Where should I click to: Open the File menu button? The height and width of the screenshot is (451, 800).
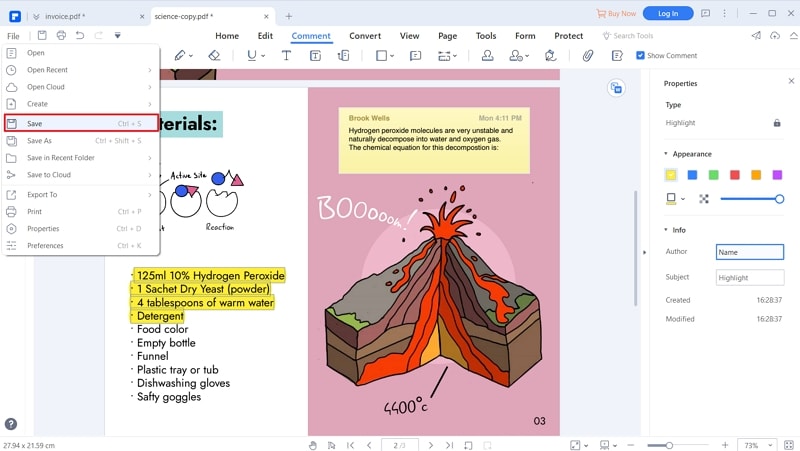pos(13,36)
